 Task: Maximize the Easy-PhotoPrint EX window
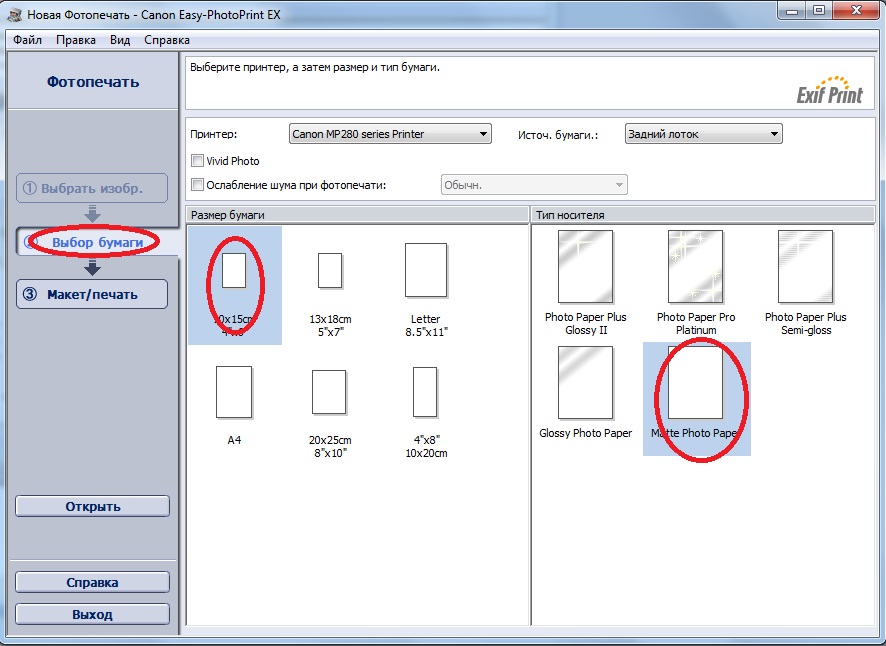(x=819, y=11)
